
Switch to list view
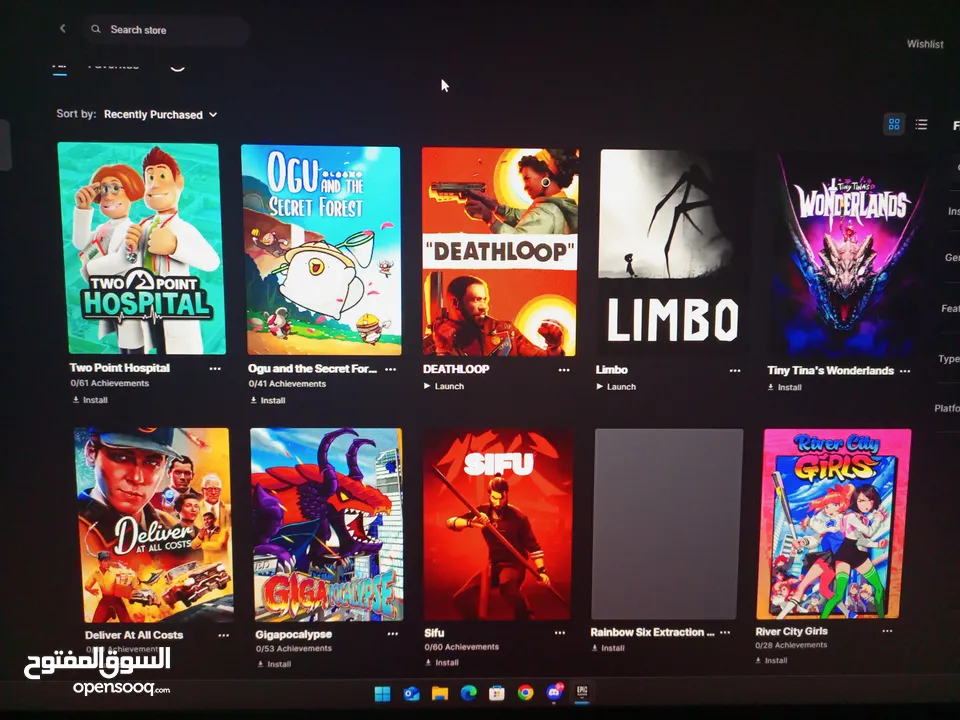921,125
